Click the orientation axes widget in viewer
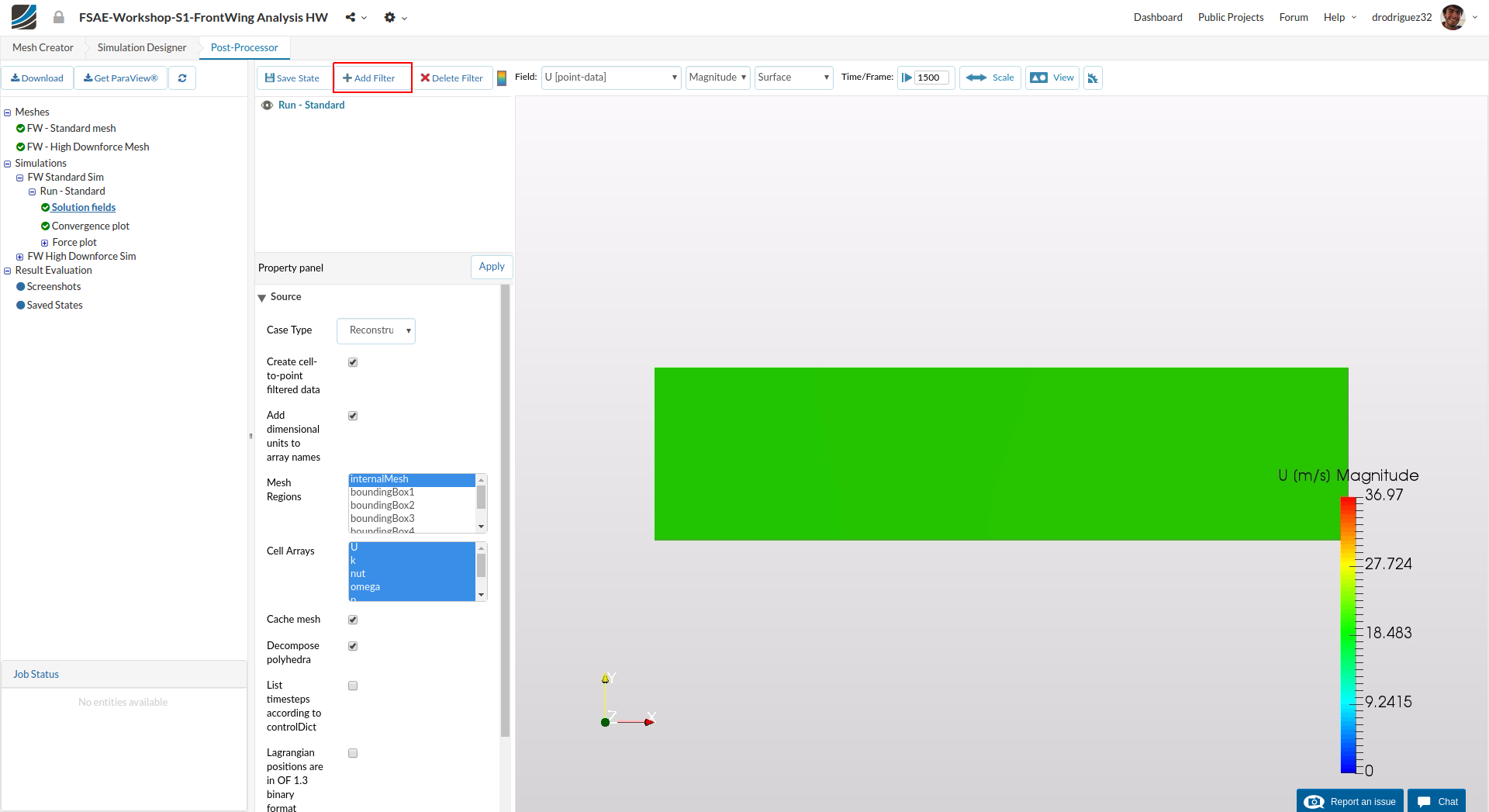Screen dimensions: 1489x812 tap(629, 700)
